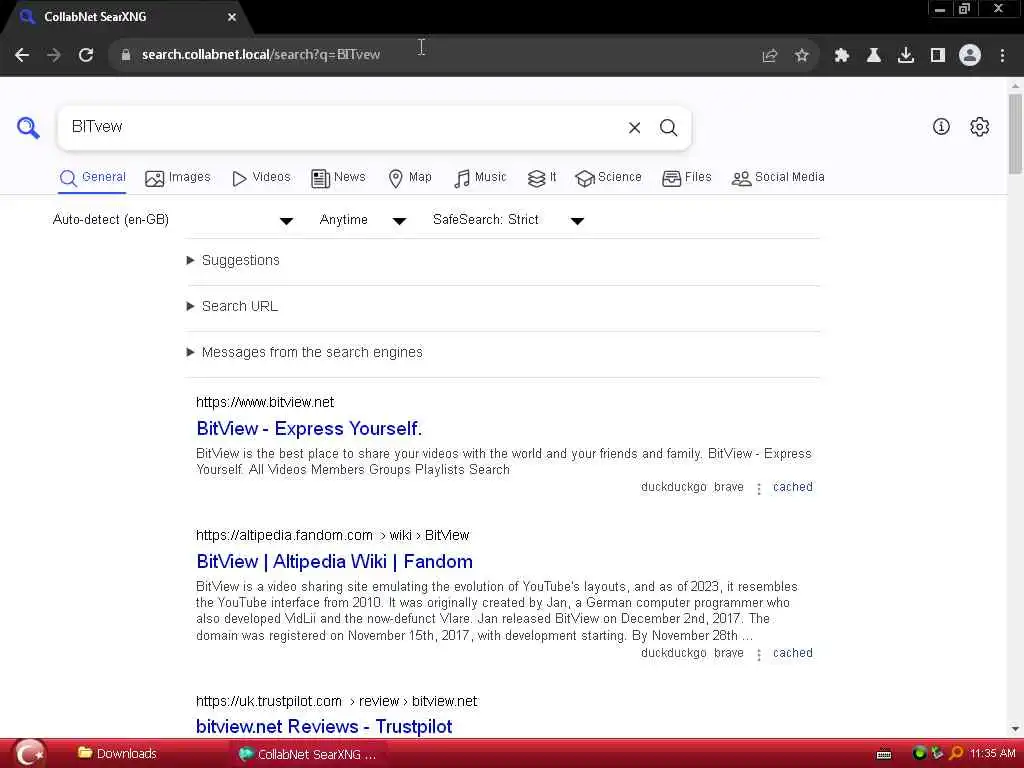
Task: Switch to the Social Media search tab
Action: [778, 178]
